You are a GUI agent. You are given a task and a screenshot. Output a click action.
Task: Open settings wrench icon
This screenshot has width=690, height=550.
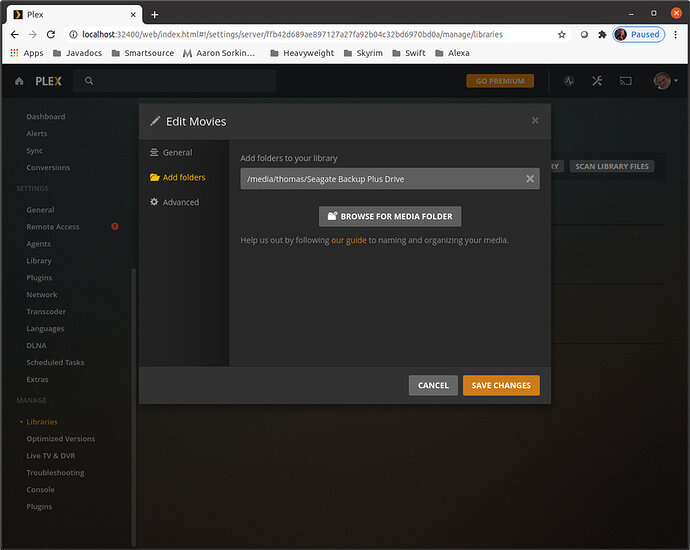[x=597, y=81]
